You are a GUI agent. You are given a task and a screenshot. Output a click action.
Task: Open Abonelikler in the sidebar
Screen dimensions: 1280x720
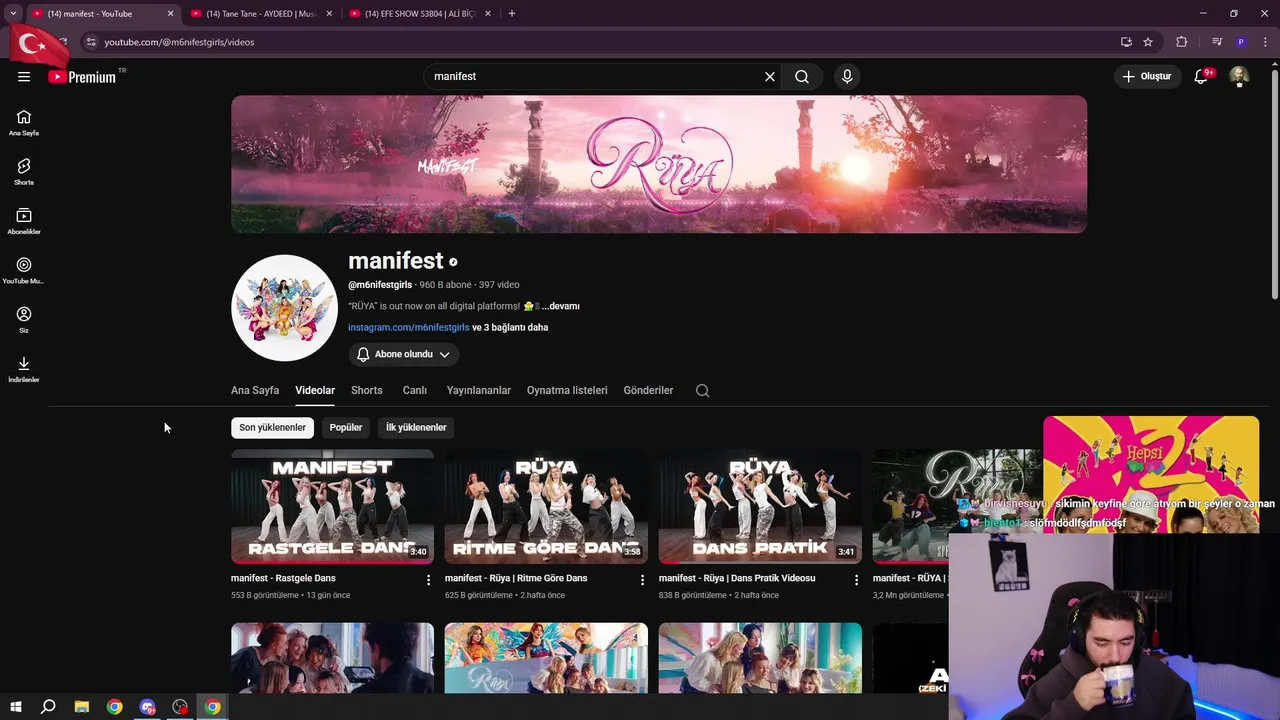[24, 221]
